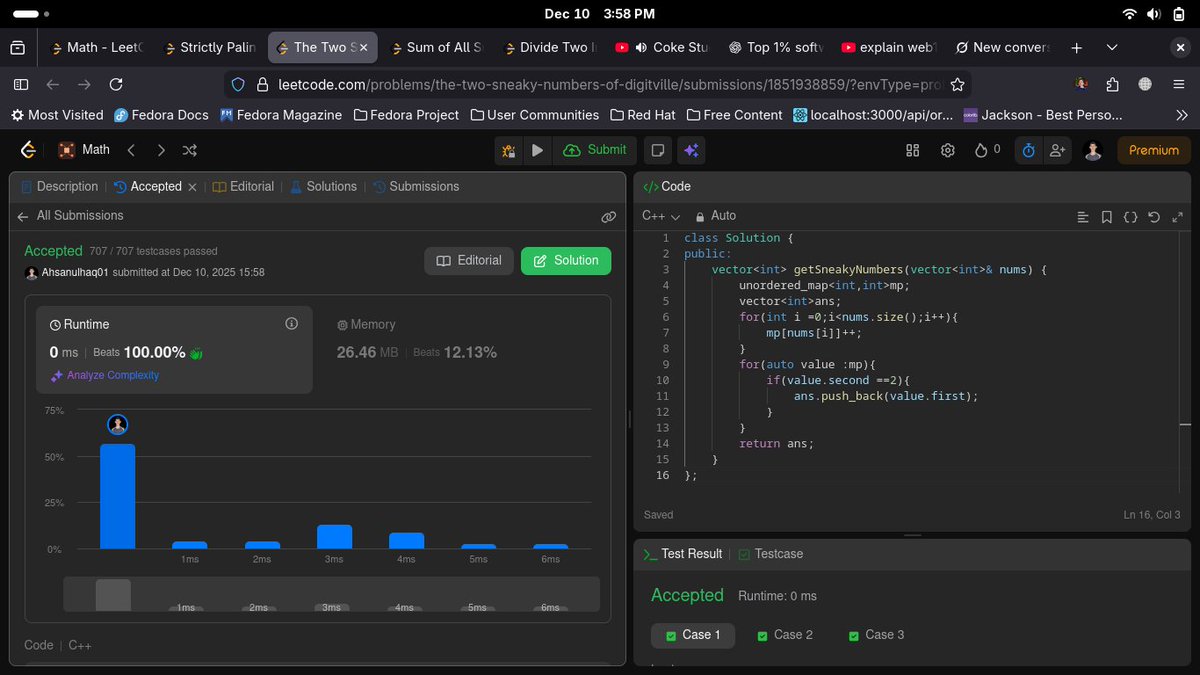Select the Case 1 result
The image size is (1200, 675).
coord(693,635)
